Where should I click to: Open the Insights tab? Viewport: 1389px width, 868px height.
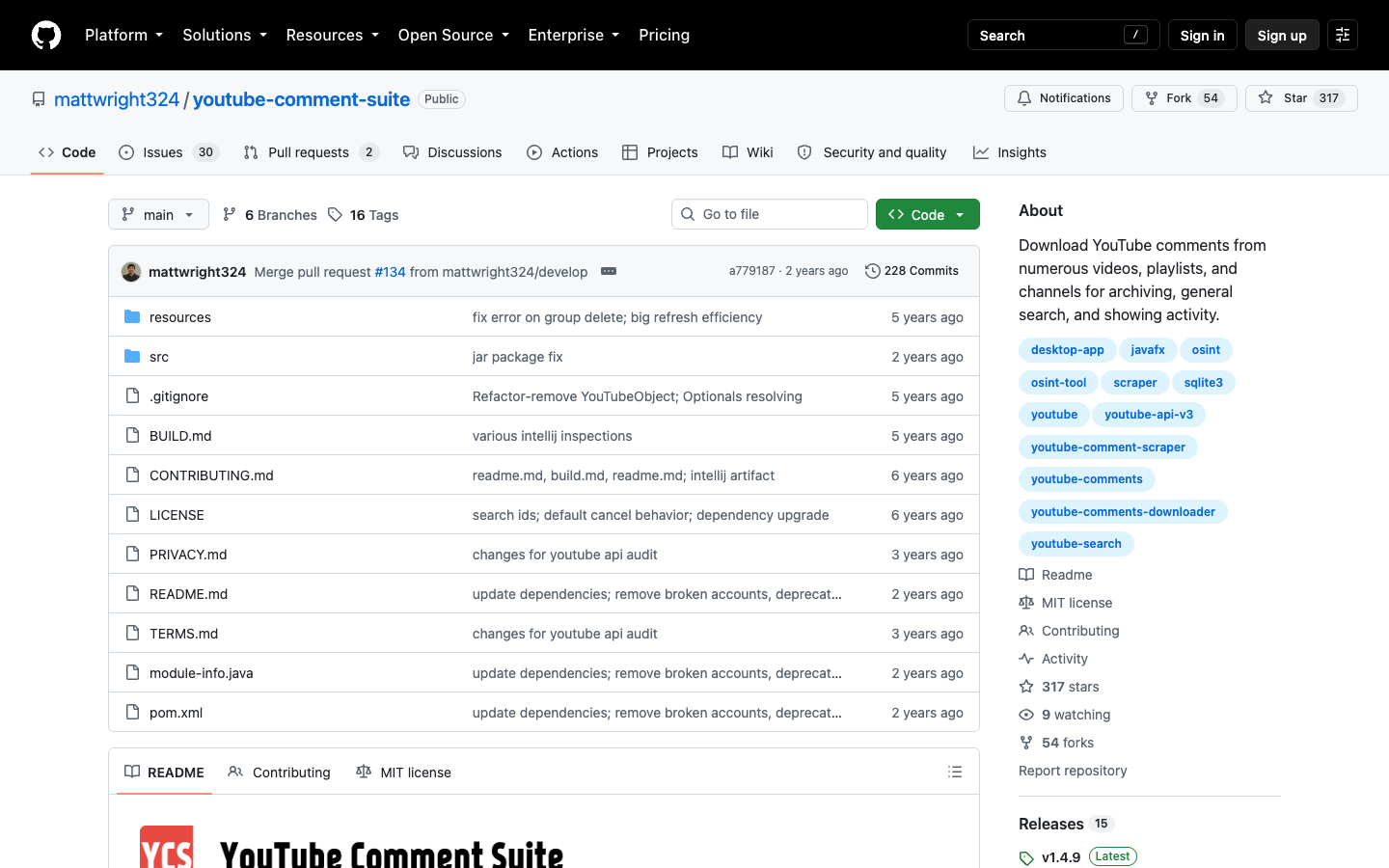[x=1009, y=152]
